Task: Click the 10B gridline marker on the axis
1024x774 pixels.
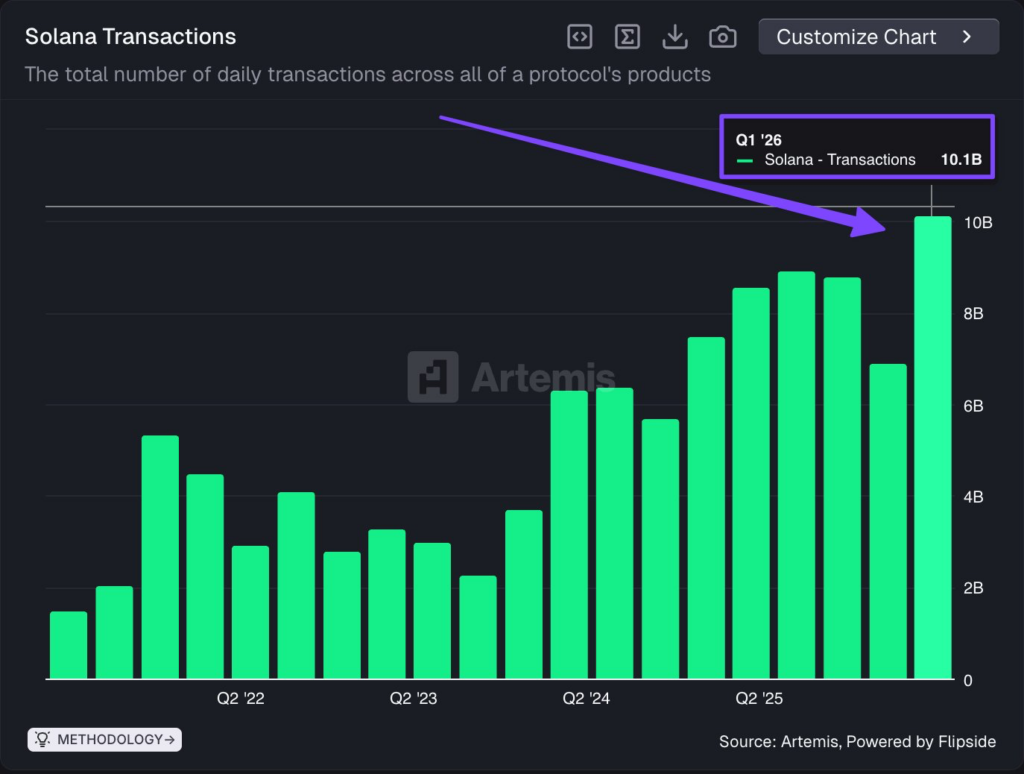Action: [x=979, y=223]
